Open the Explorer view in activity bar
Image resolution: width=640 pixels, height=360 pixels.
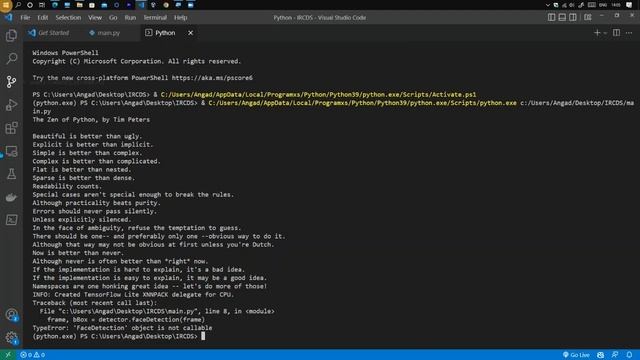(x=11, y=36)
